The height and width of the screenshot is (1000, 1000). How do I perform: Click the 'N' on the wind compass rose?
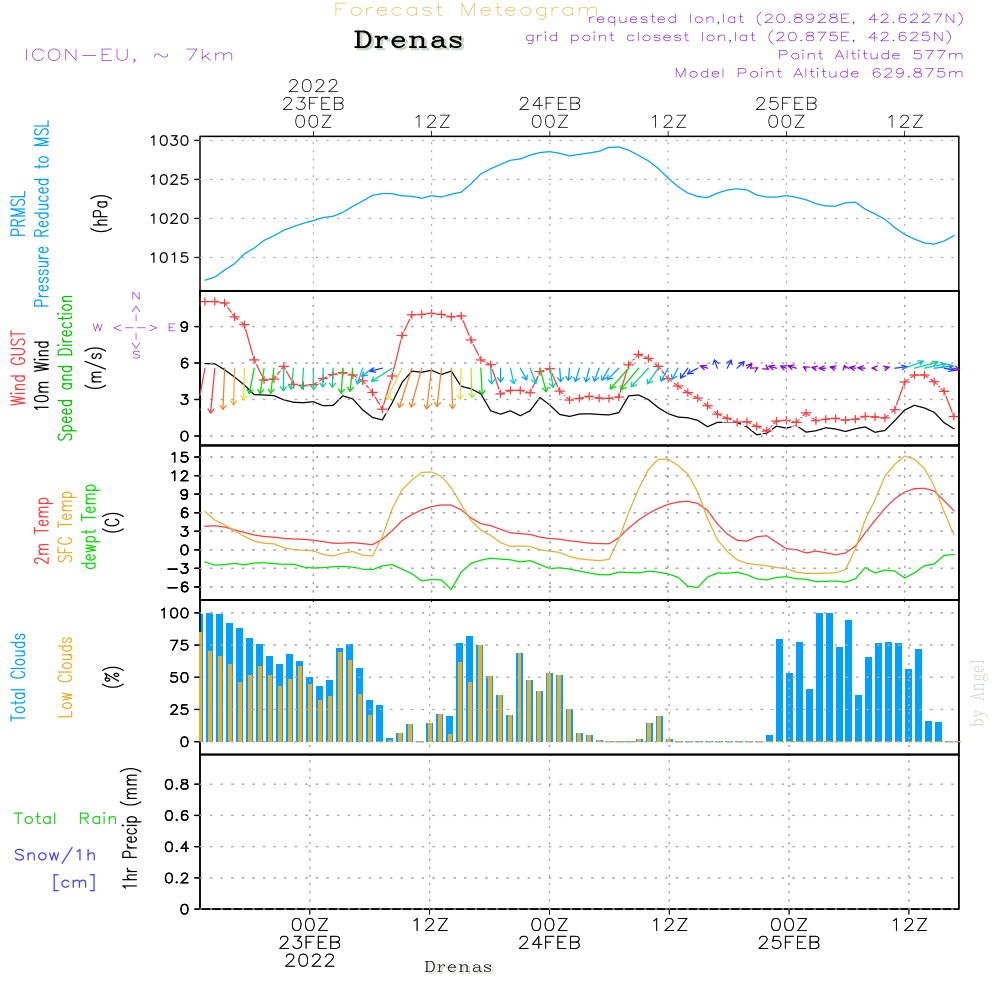click(x=136, y=296)
